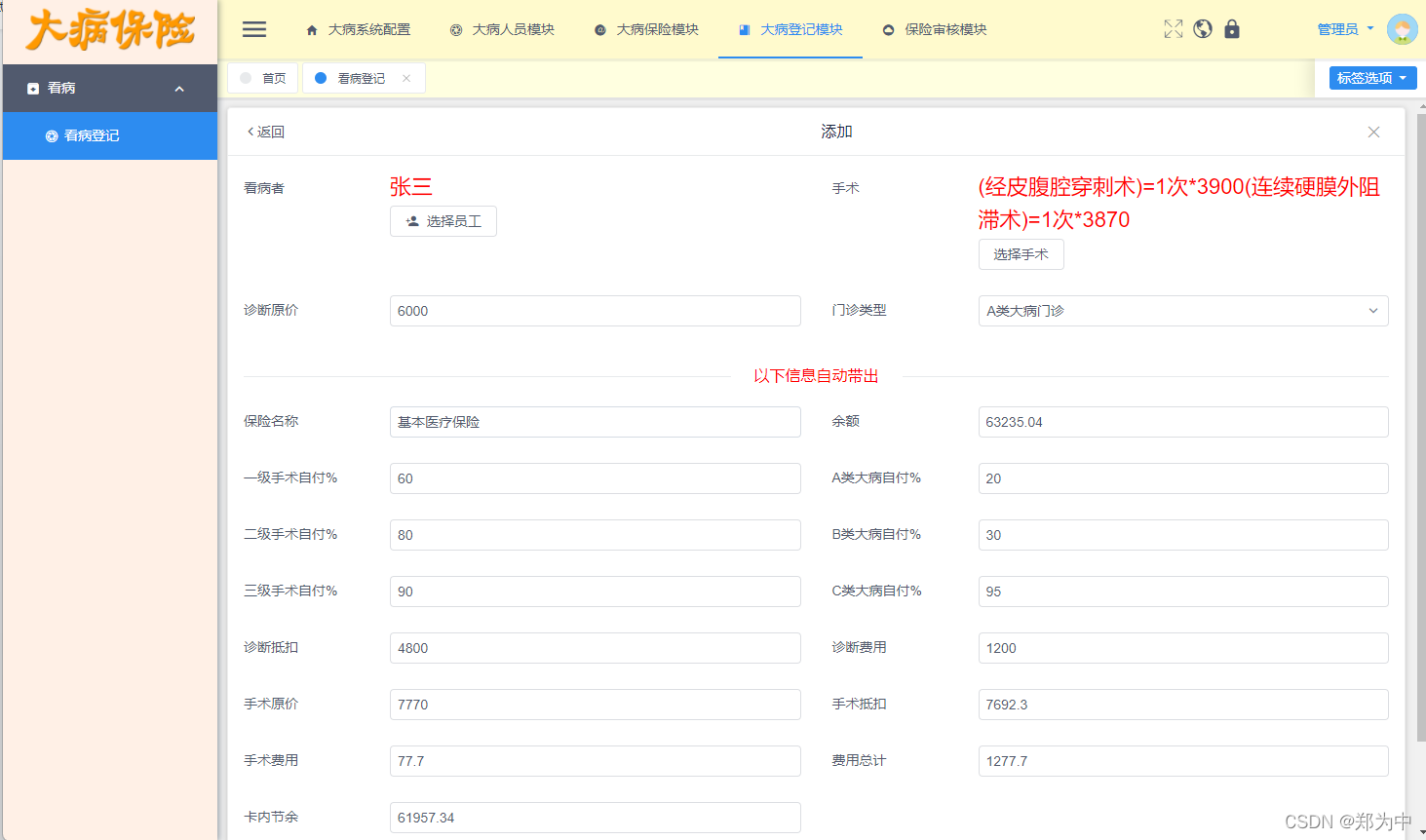This screenshot has width=1426, height=840.
Task: Click the lock screen icon
Action: (x=1231, y=29)
